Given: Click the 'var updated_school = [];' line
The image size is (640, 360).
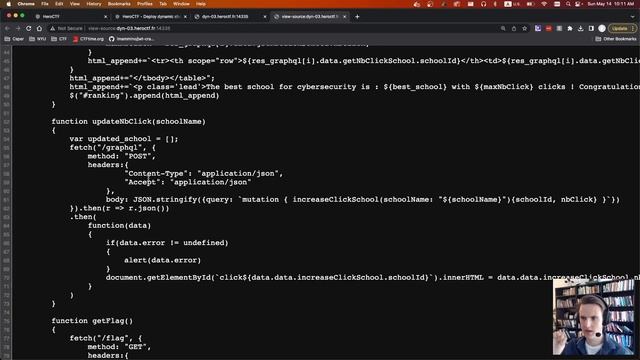Looking at the screenshot, I should pyautogui.click(x=124, y=139).
